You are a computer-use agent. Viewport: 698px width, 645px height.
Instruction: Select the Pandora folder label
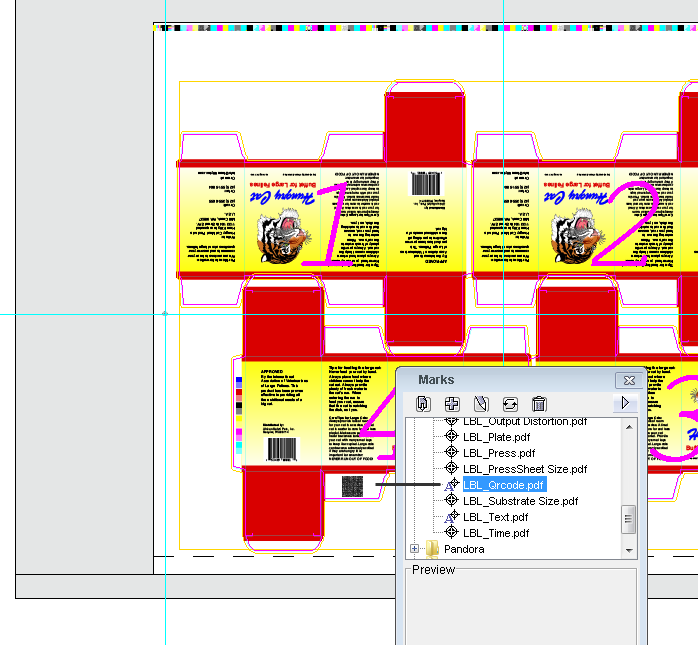click(464, 549)
